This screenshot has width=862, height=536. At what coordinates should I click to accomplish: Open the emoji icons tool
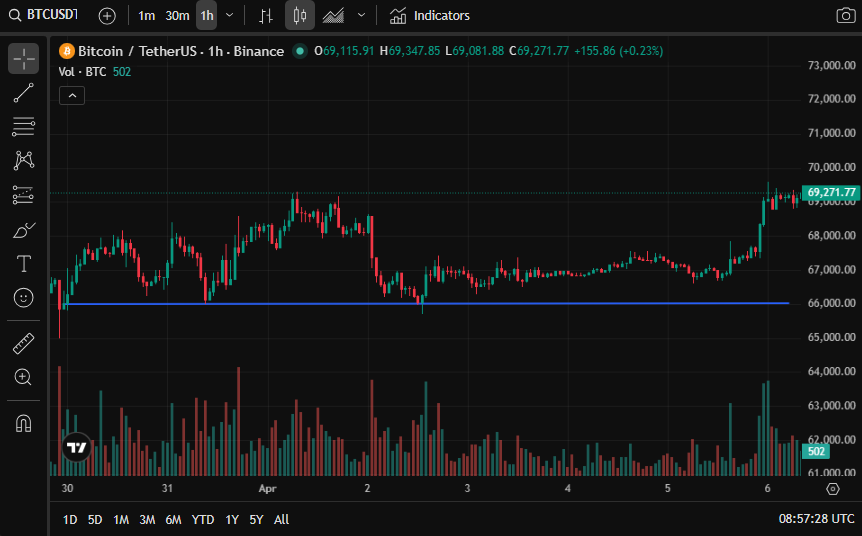coord(23,298)
